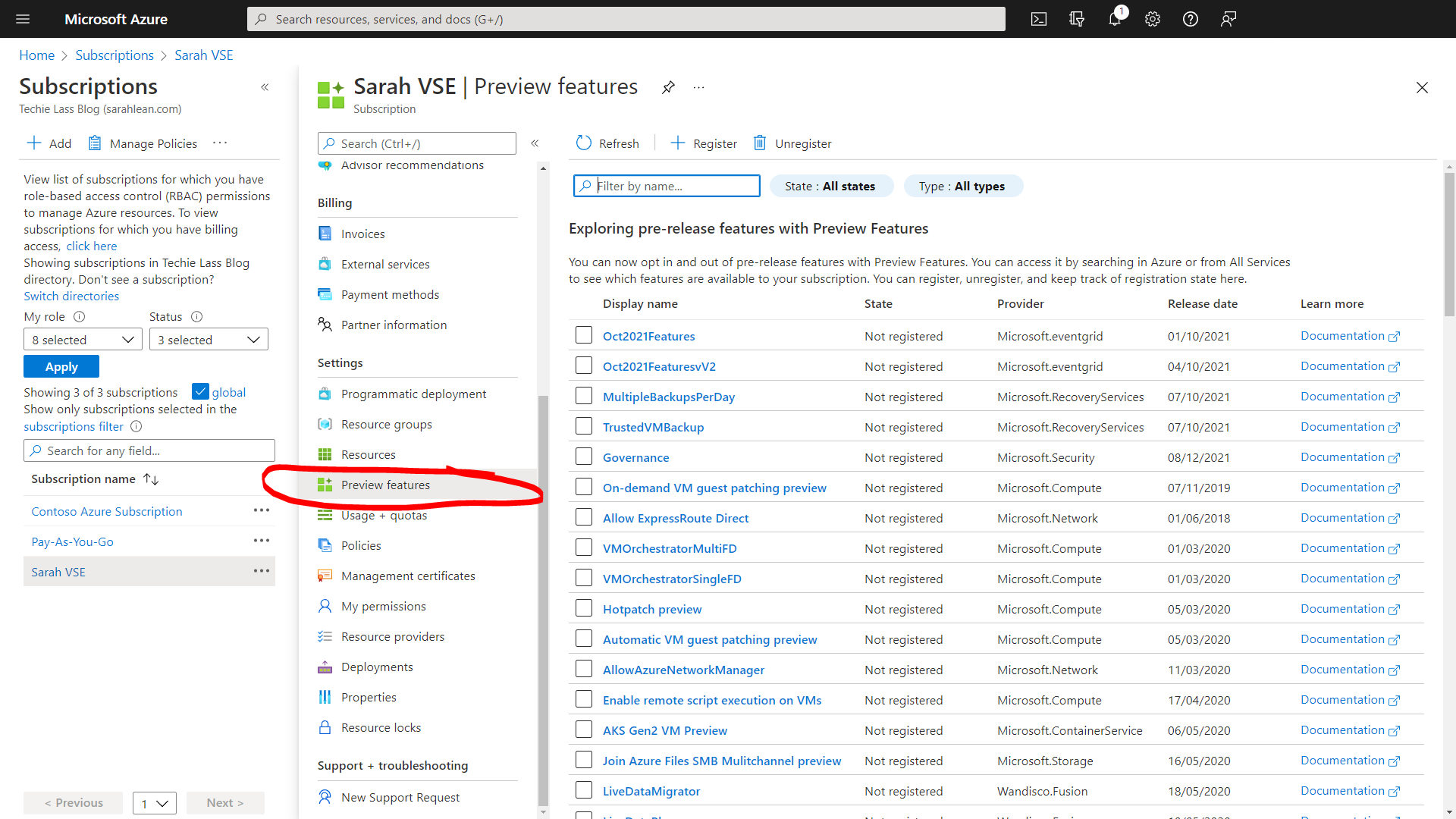
Task: Click the Unregister trash icon
Action: [759, 143]
